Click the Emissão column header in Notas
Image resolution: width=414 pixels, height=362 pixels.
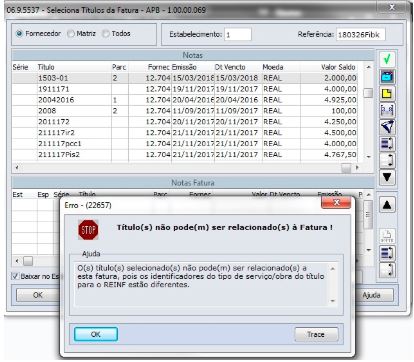pyautogui.click(x=184, y=67)
